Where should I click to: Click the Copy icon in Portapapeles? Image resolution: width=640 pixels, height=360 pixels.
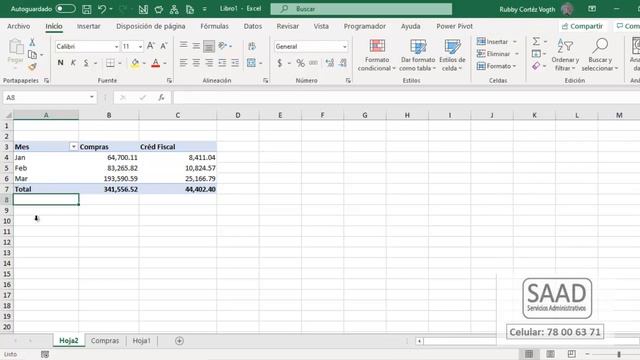(x=32, y=54)
